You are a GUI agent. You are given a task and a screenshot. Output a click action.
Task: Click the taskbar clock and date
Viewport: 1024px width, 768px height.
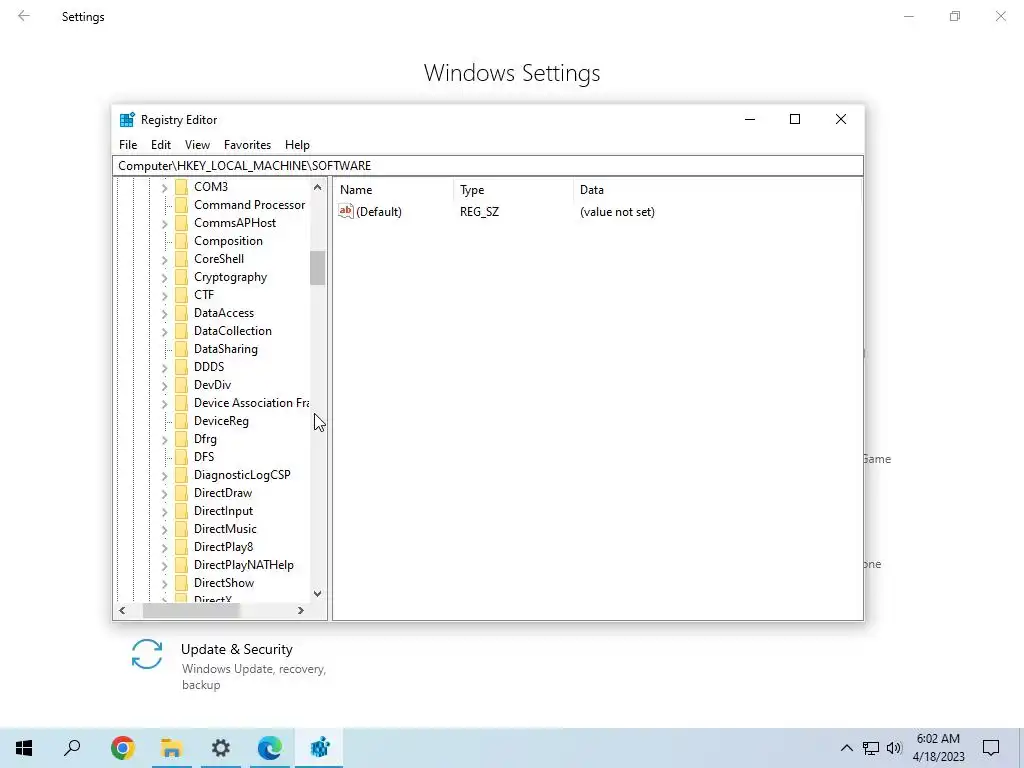(938, 748)
